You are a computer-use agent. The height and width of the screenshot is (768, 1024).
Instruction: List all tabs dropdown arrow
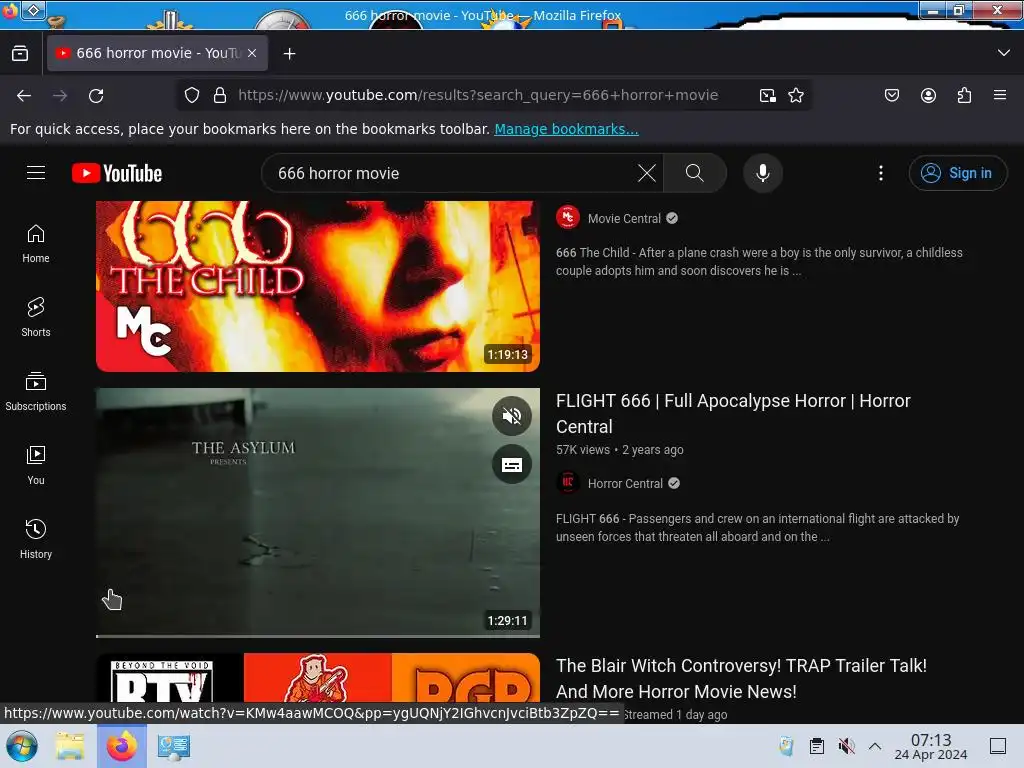1004,53
